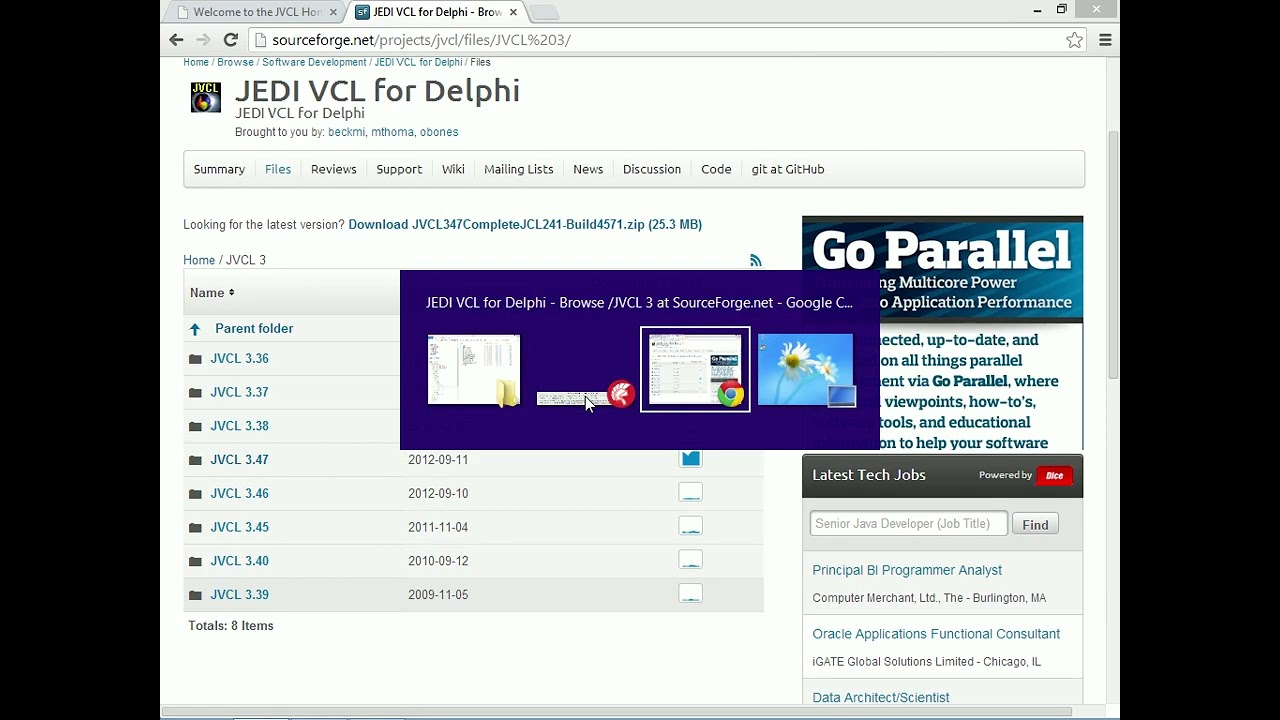Viewport: 1280px width, 720px height.
Task: Go to the Parent folder link
Action: pyautogui.click(x=254, y=329)
